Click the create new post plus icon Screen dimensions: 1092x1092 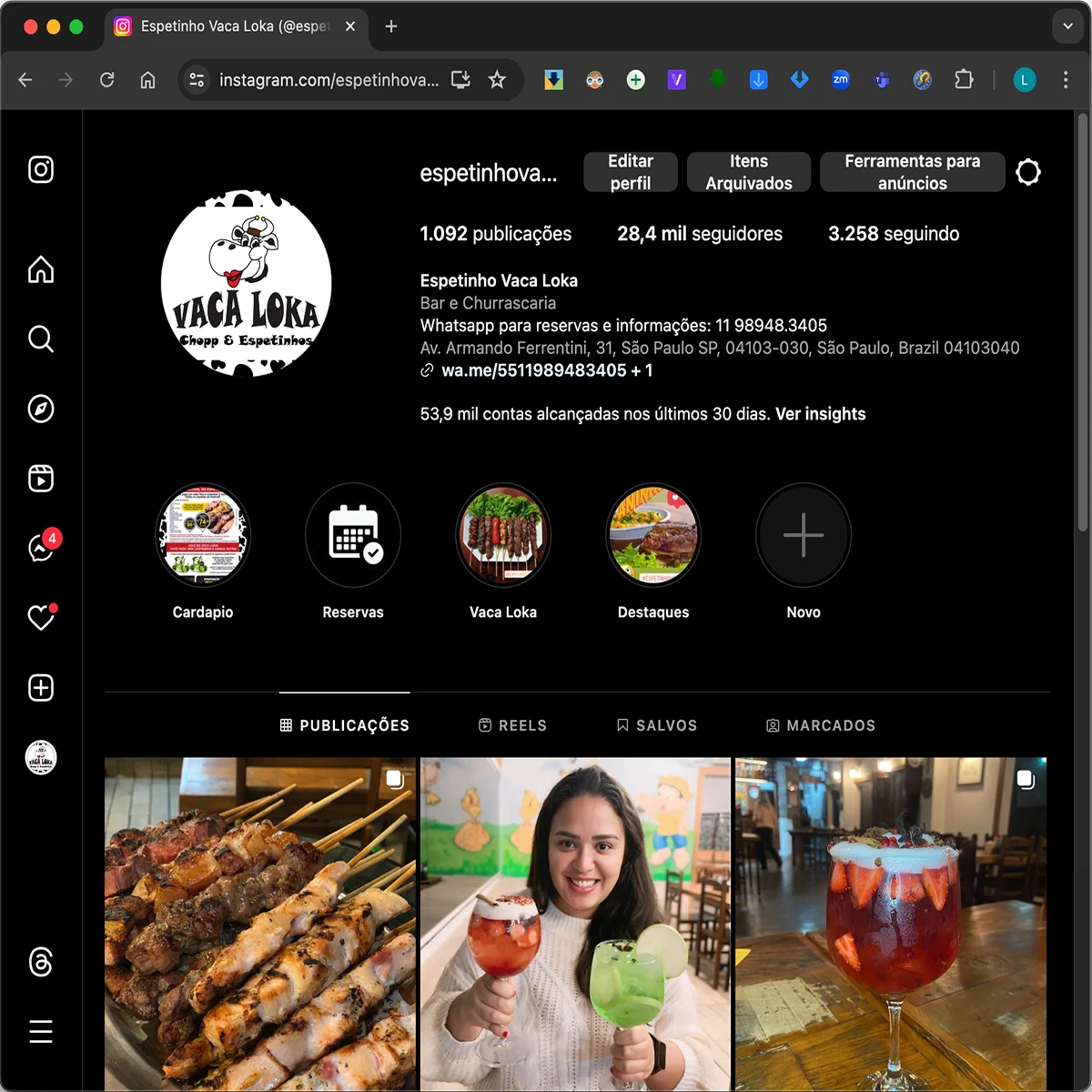pos(41,688)
